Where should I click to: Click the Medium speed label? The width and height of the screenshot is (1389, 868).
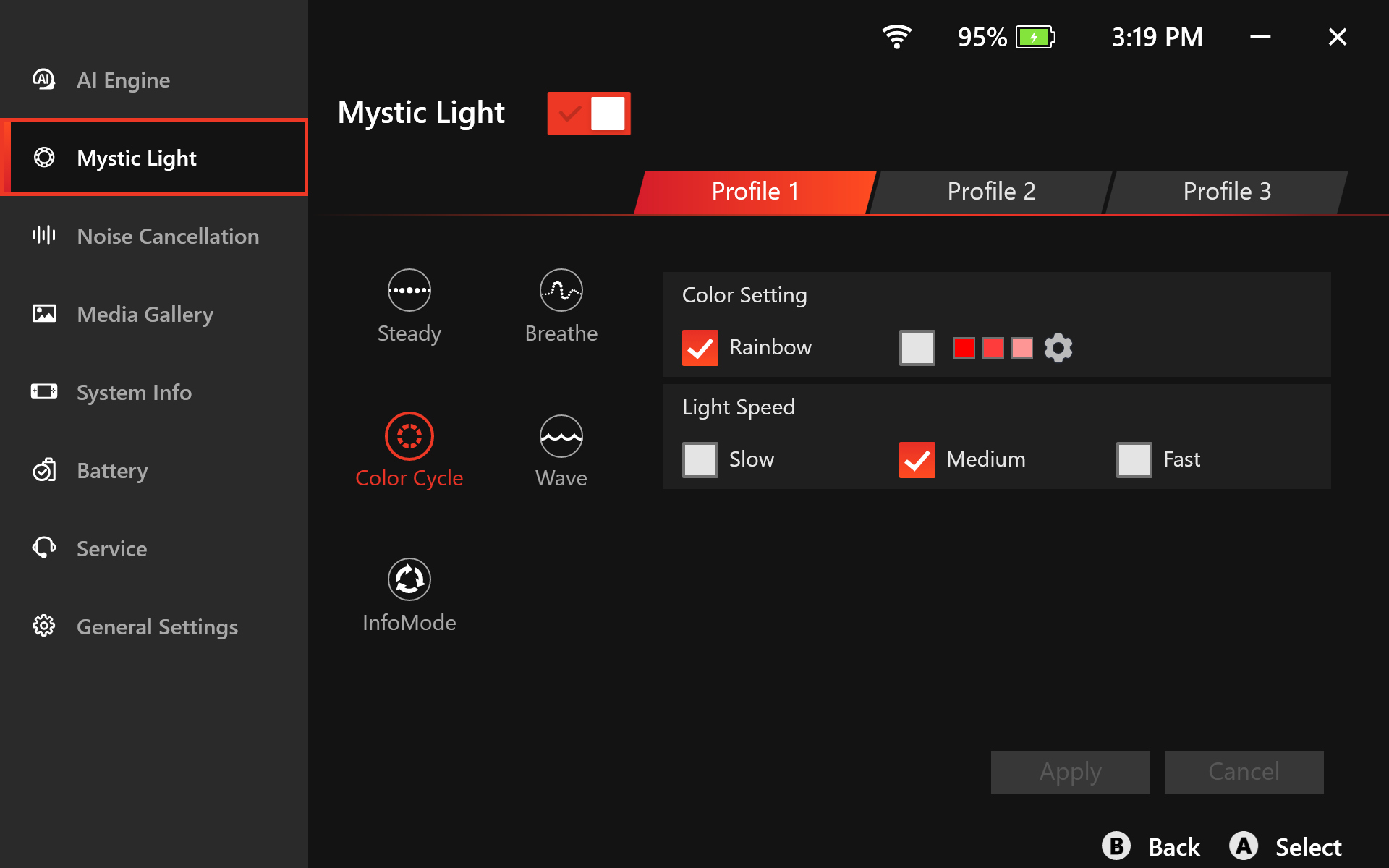(x=986, y=459)
